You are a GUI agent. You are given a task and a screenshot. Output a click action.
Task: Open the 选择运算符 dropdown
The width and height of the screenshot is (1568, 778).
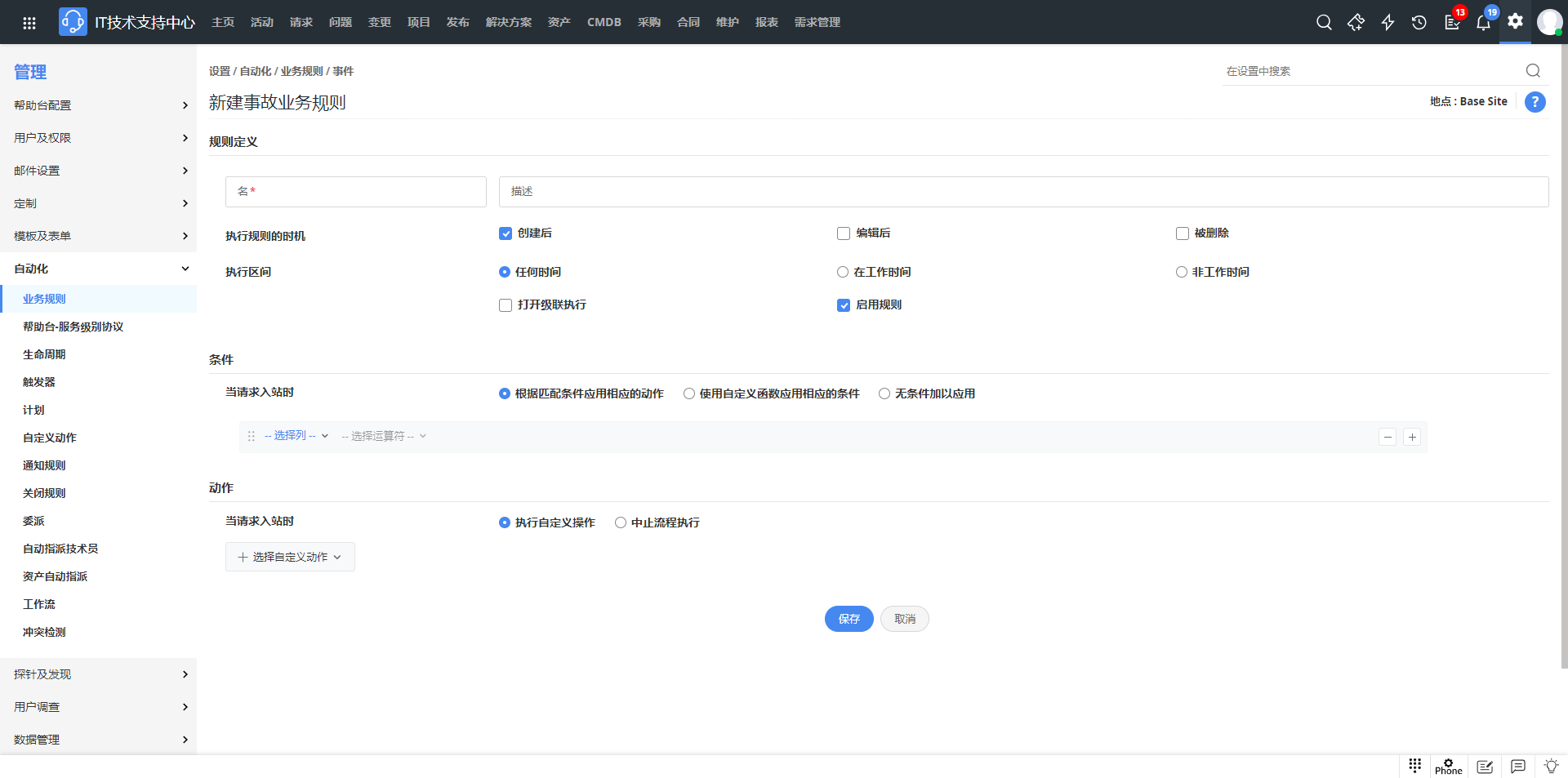(x=384, y=436)
